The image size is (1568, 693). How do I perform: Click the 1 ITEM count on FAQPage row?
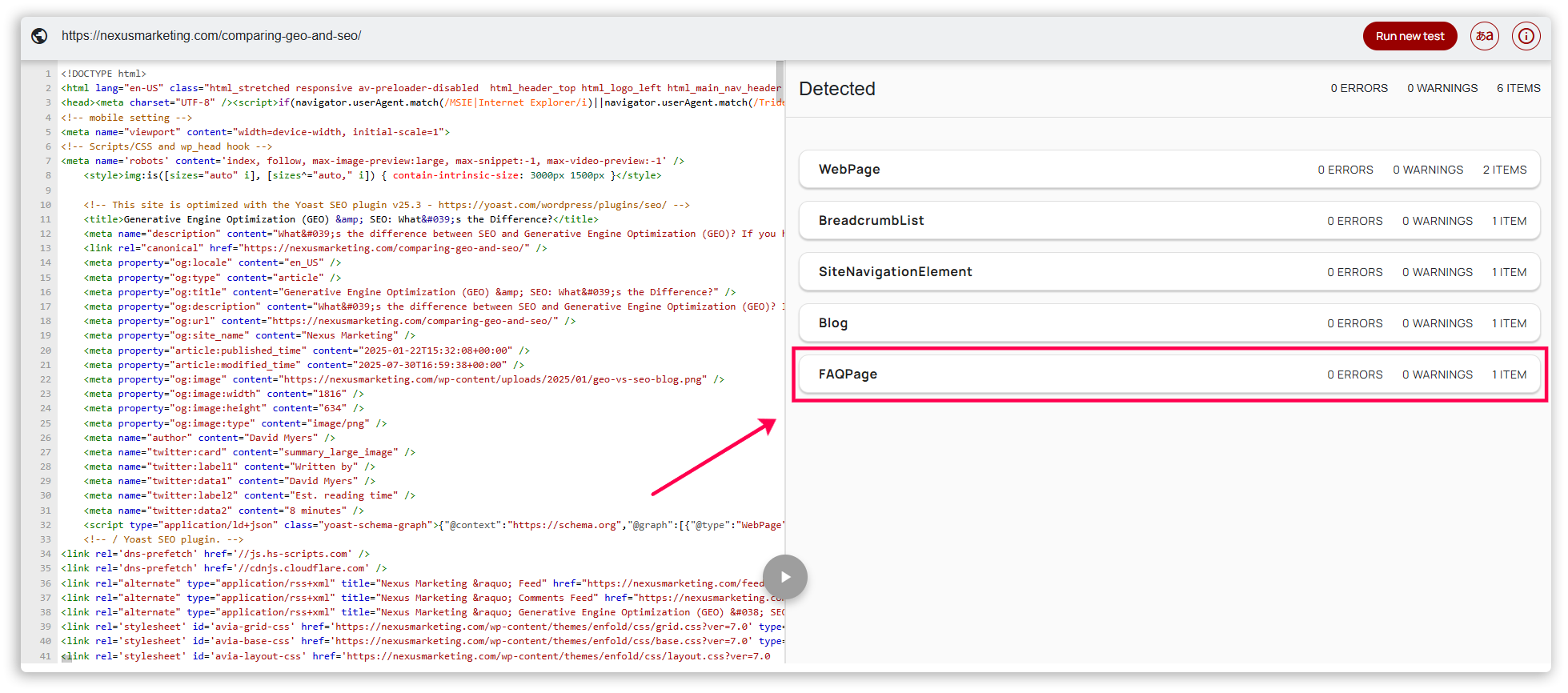pyautogui.click(x=1510, y=375)
